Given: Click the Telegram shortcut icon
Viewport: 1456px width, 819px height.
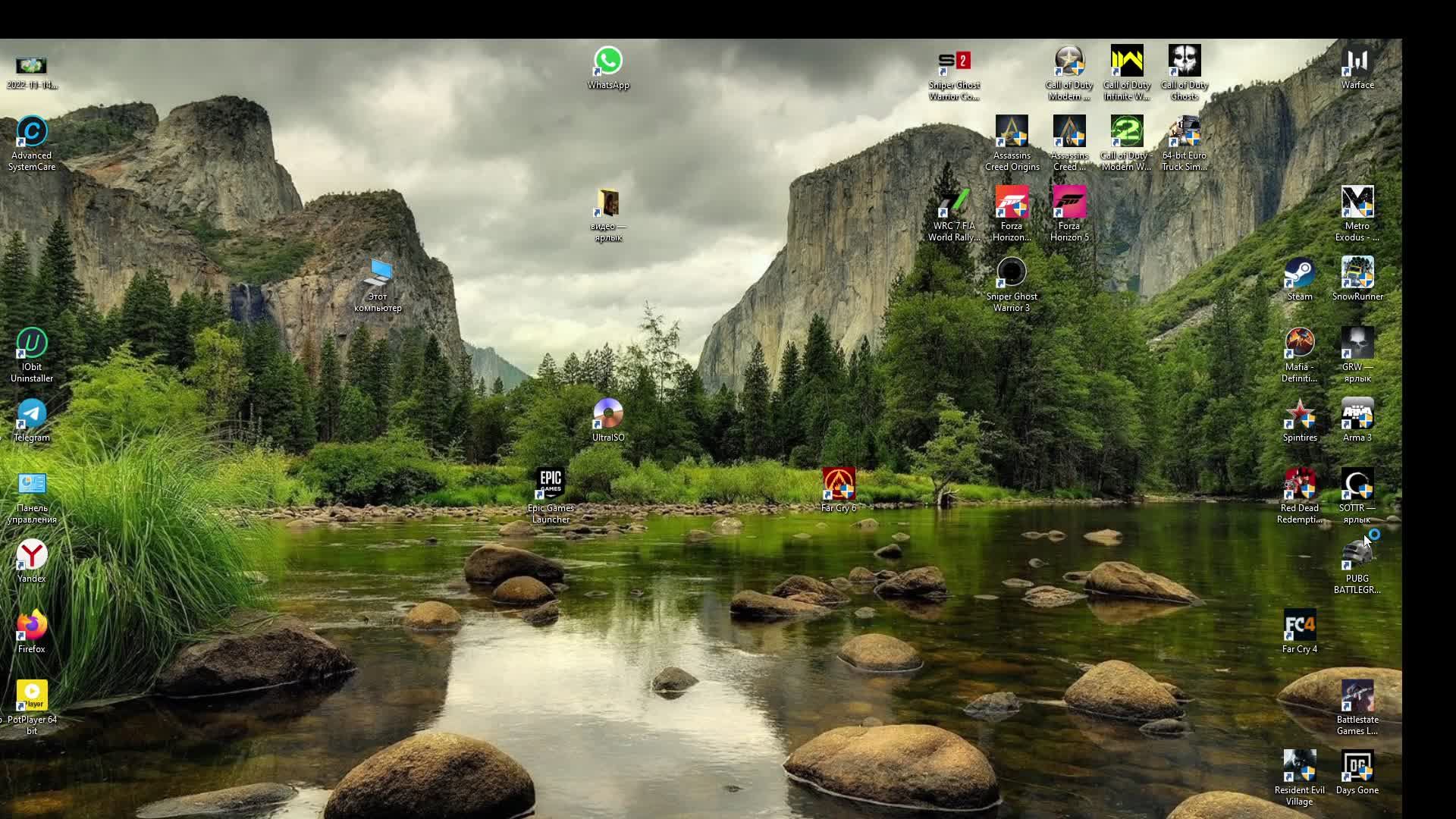Looking at the screenshot, I should tap(32, 415).
